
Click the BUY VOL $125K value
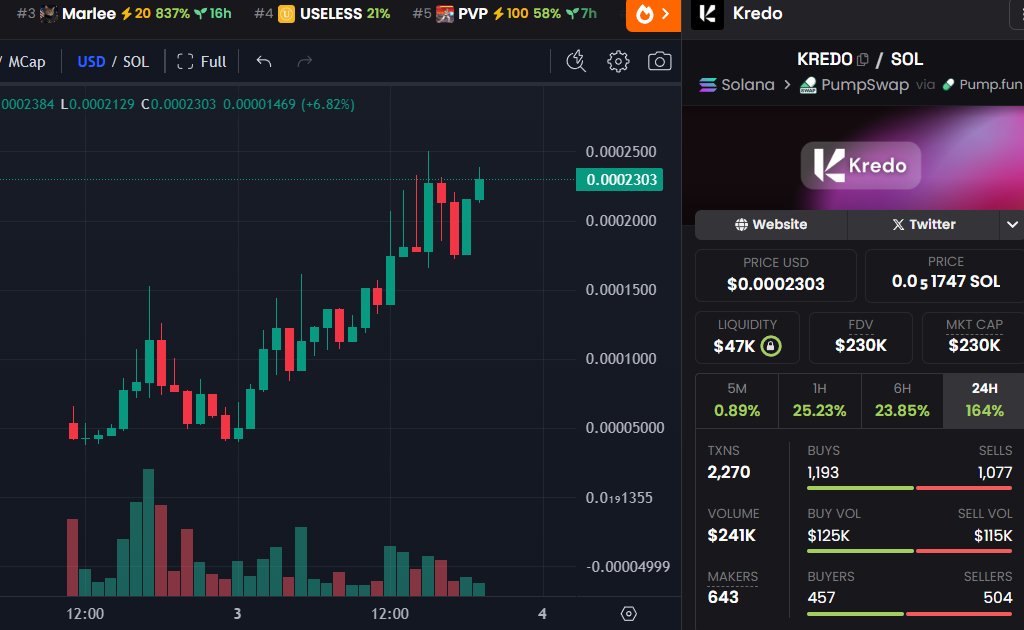tap(828, 535)
